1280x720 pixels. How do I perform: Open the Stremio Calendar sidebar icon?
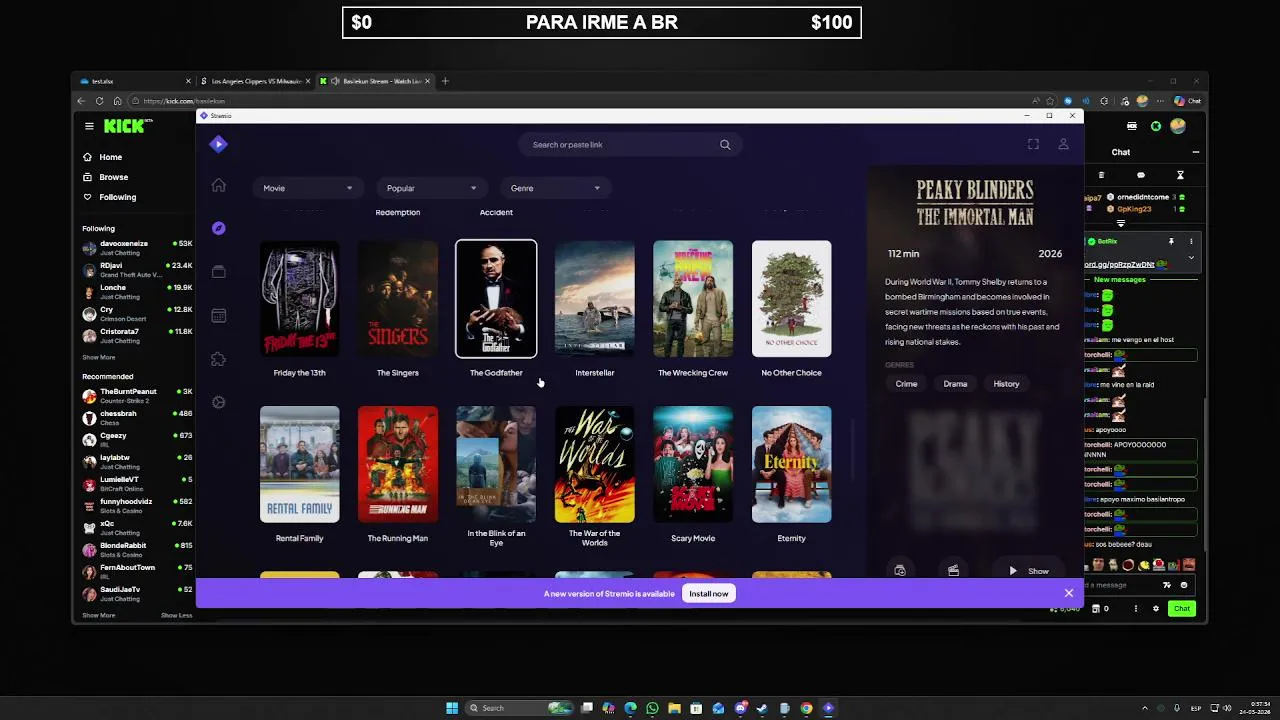click(x=218, y=316)
